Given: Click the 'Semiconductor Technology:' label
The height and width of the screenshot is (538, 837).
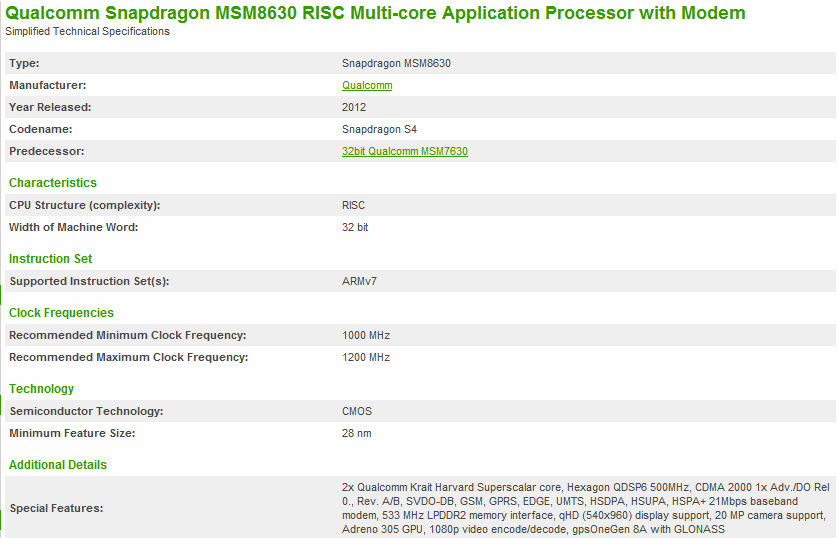Looking at the screenshot, I should pos(86,411).
